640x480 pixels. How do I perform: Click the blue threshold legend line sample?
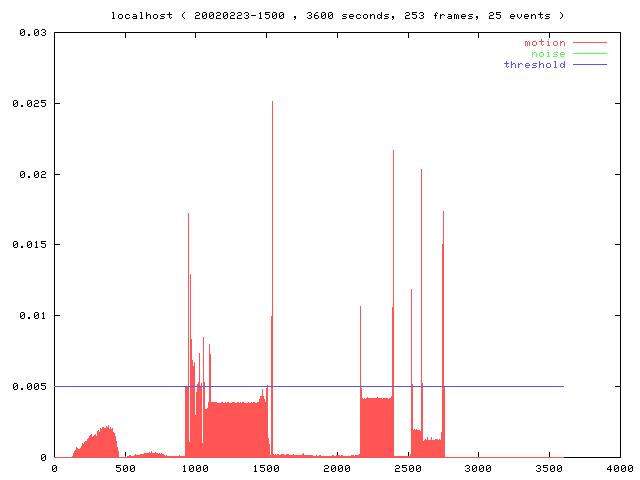point(589,65)
